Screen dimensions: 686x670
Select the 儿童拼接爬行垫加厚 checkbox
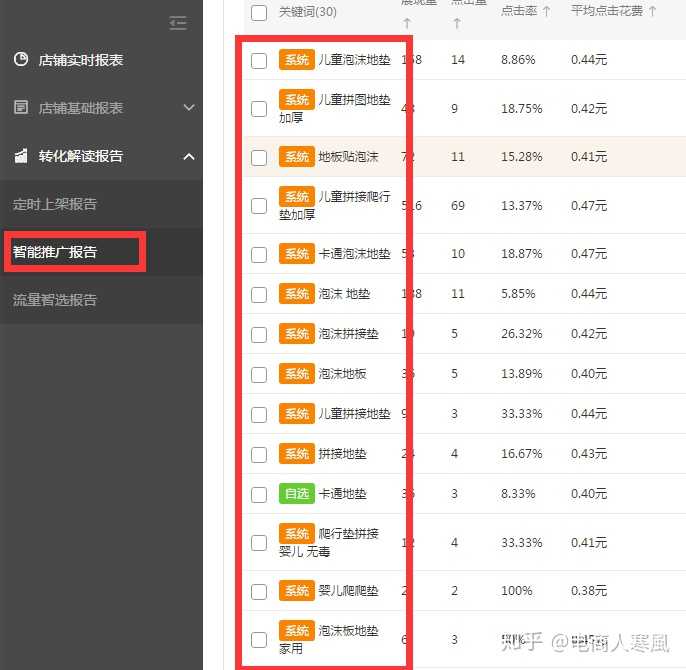(x=259, y=206)
